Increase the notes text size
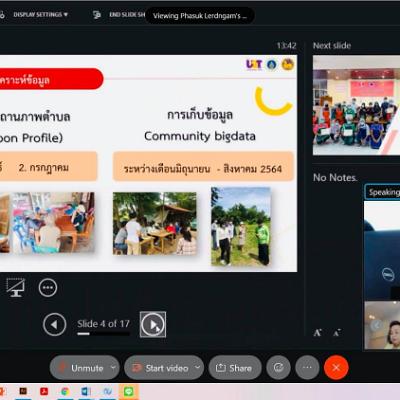 [317, 333]
